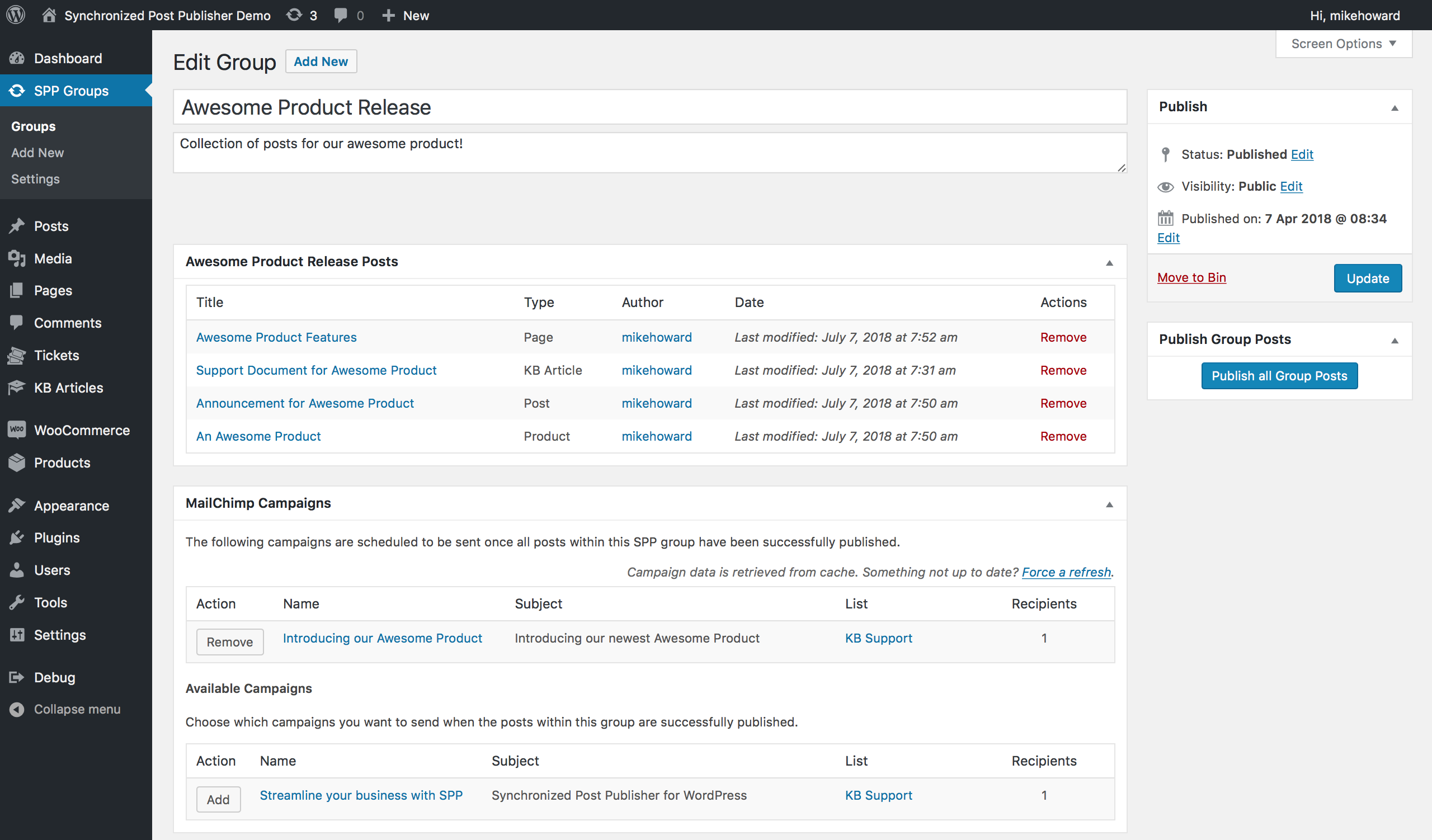
Task: Click the KB Articles graduation cap icon
Action: 17,388
